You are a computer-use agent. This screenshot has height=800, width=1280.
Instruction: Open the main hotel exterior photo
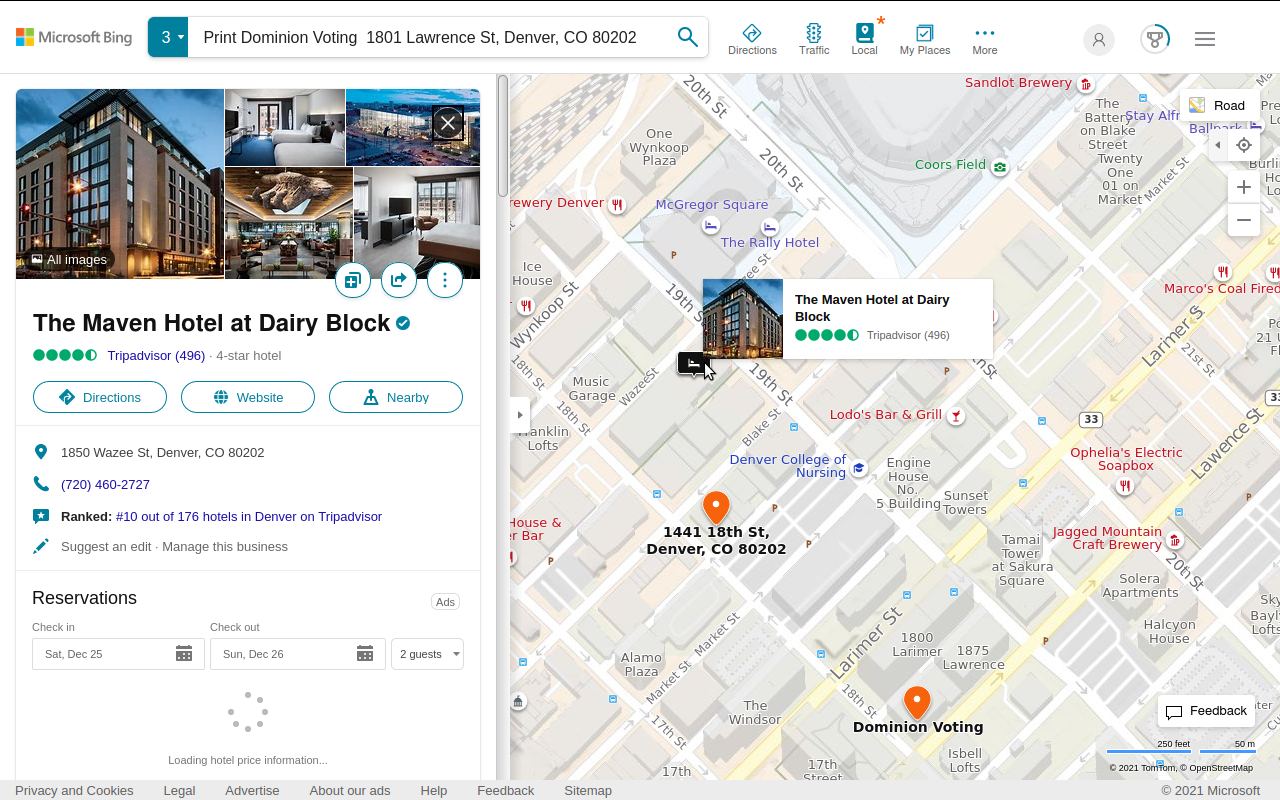point(120,183)
